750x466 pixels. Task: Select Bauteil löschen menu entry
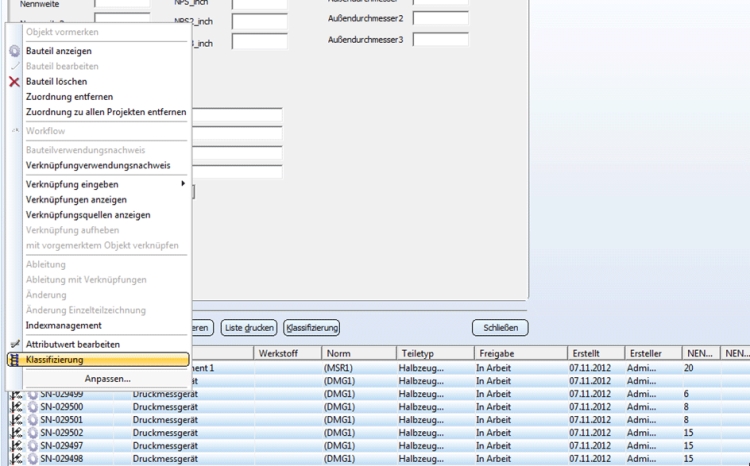(56, 81)
